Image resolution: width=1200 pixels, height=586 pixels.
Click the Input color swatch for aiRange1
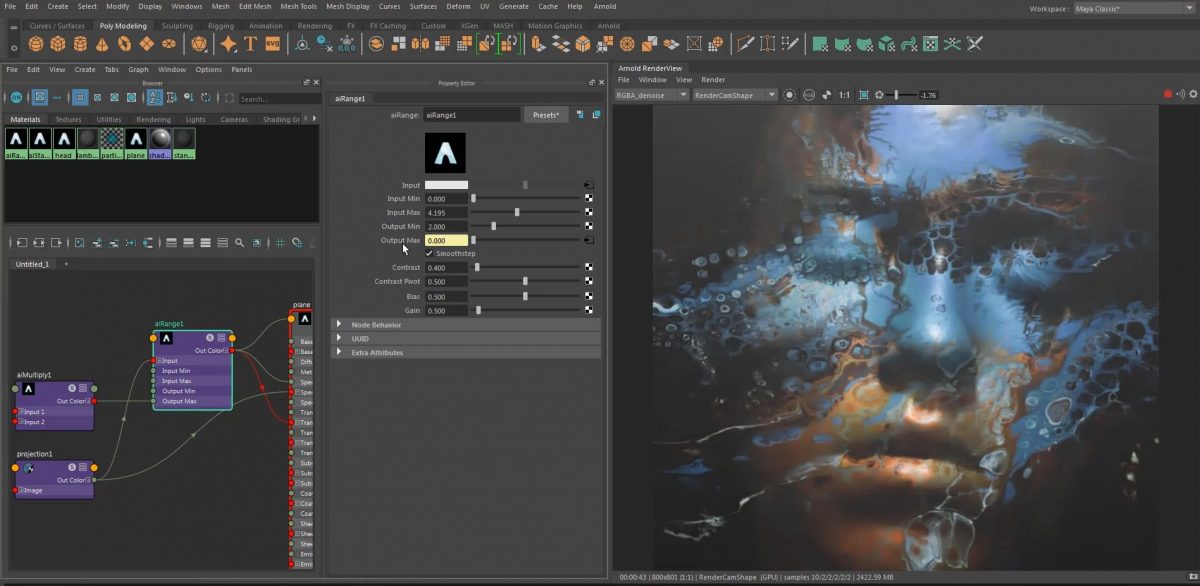446,185
